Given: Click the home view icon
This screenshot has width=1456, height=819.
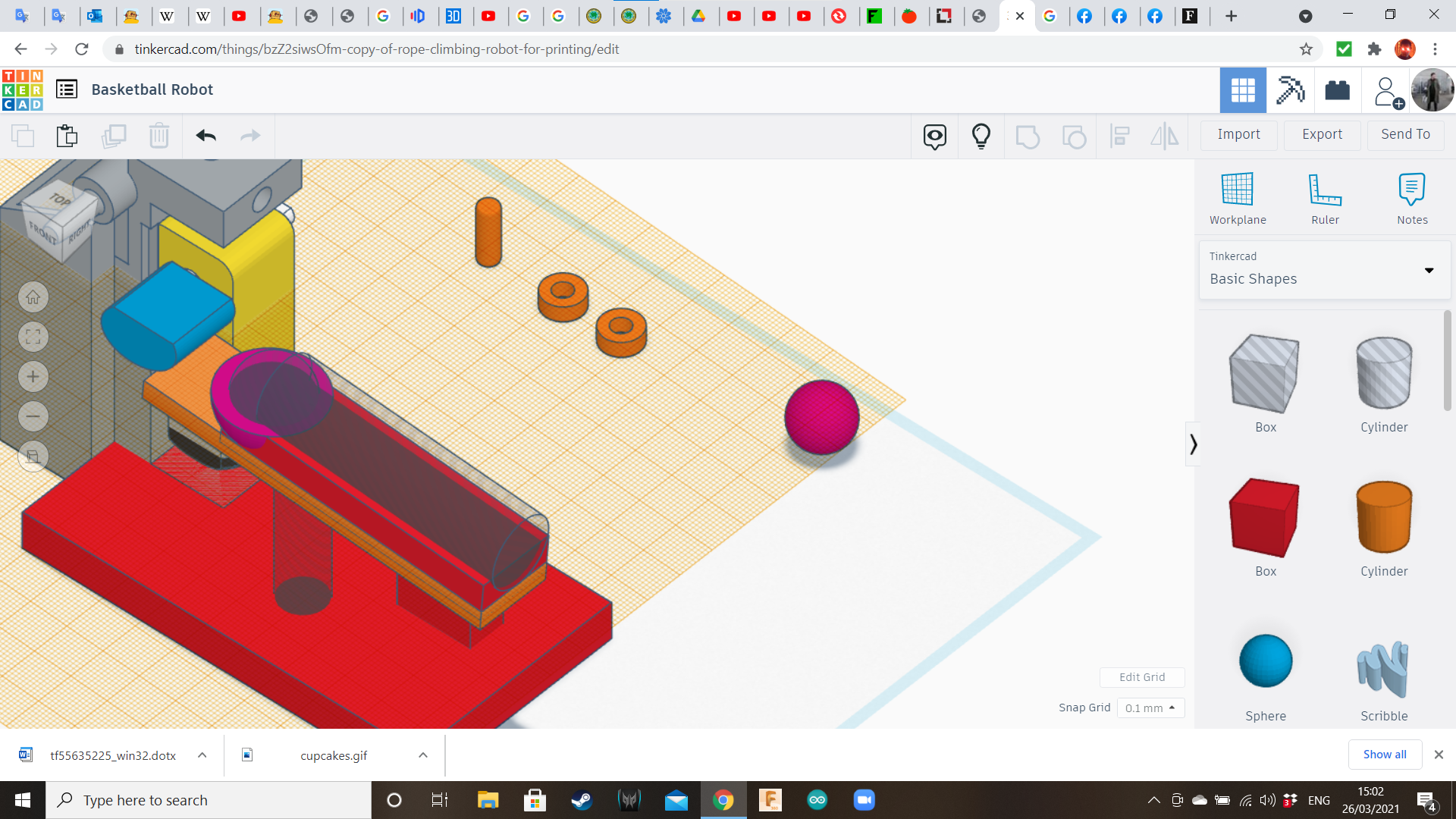Looking at the screenshot, I should pos(33,297).
